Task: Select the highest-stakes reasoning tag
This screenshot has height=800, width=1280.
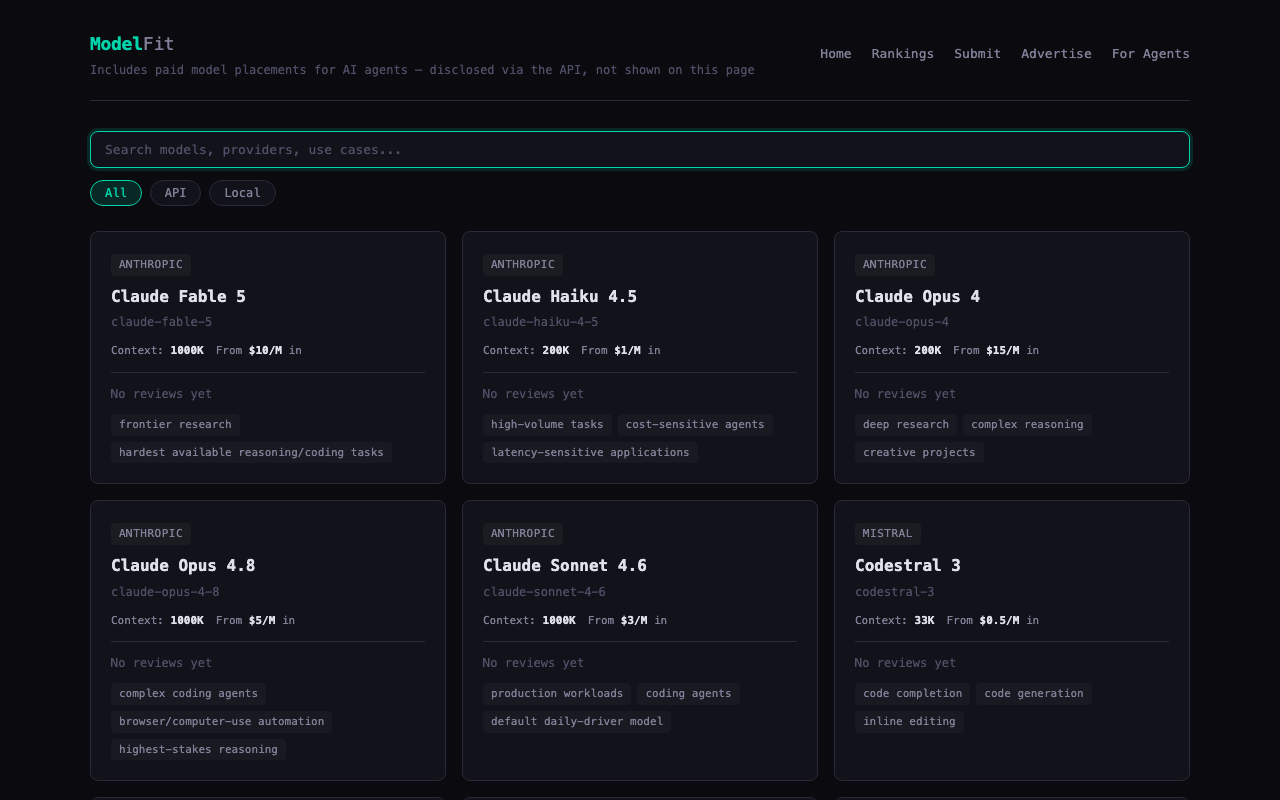Action: click(198, 750)
